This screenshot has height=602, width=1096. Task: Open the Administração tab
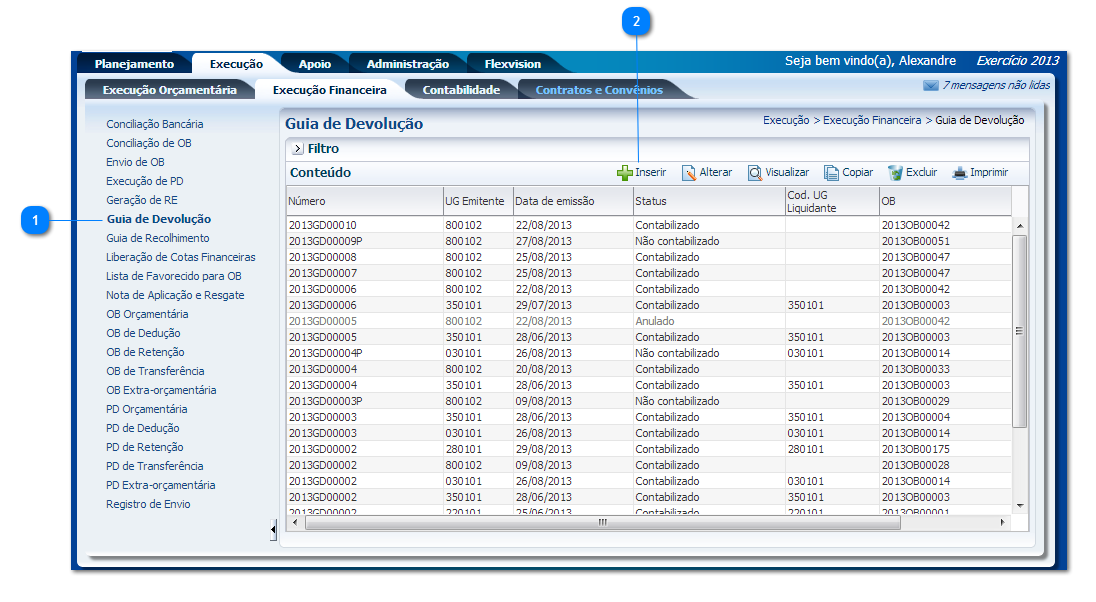coord(407,64)
